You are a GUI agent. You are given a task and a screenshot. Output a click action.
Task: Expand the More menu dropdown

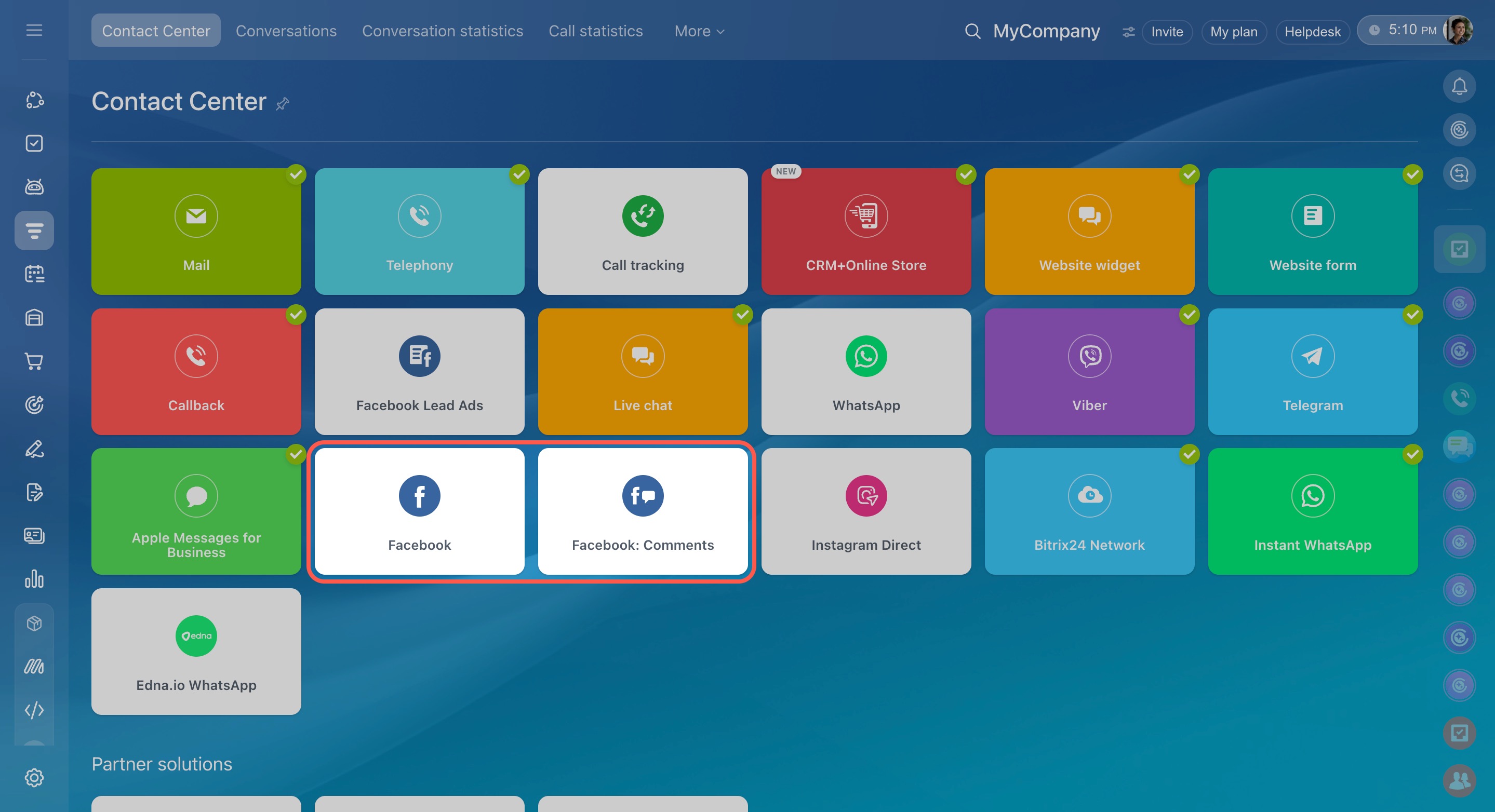699,31
